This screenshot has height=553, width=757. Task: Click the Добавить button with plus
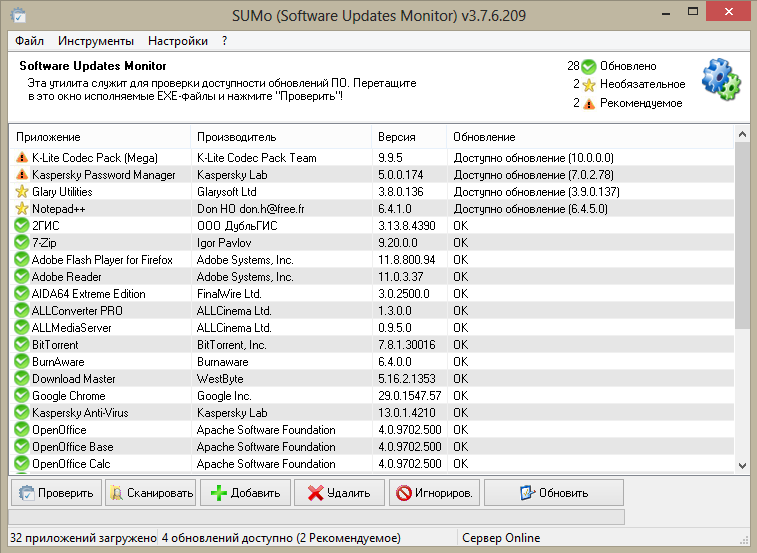(246, 493)
